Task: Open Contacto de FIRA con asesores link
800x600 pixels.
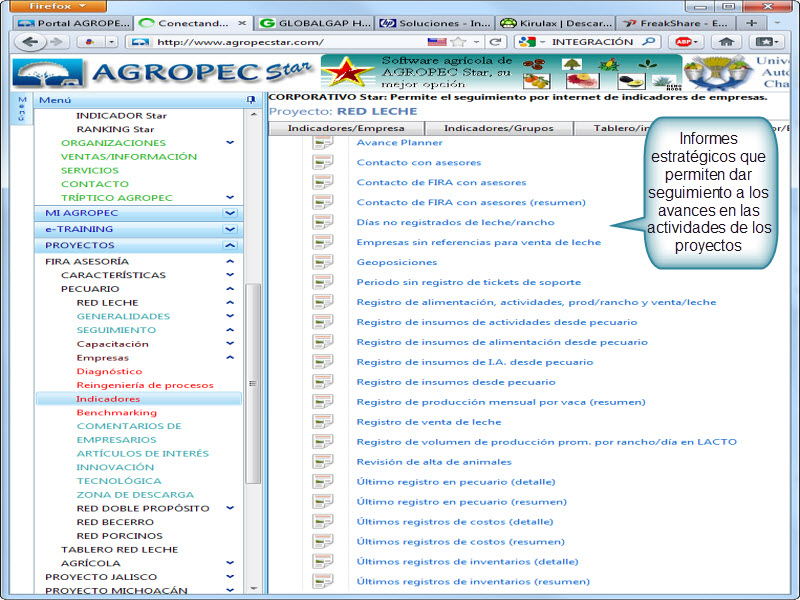Action: (x=441, y=183)
